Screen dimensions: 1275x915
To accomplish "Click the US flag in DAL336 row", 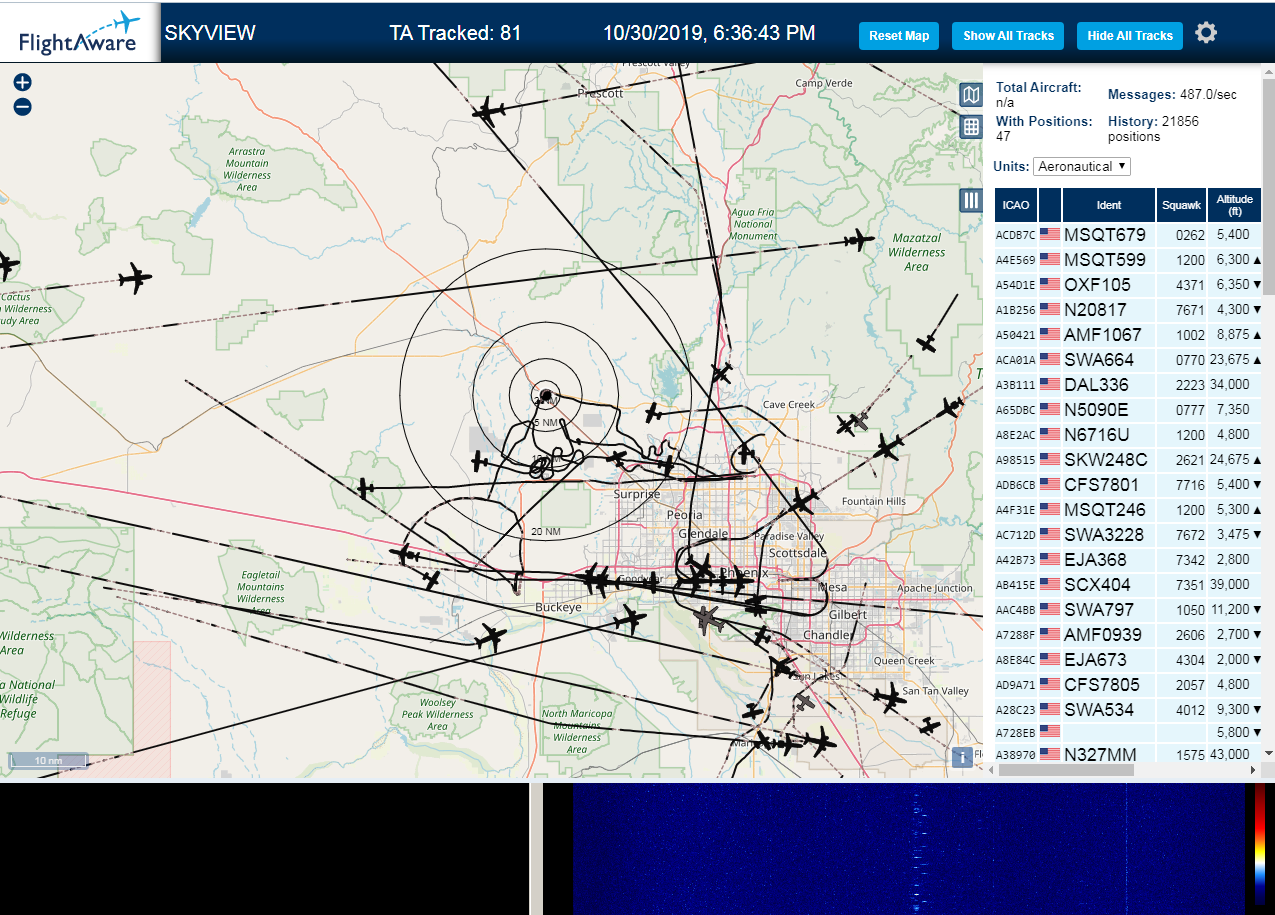I will point(1050,384).
